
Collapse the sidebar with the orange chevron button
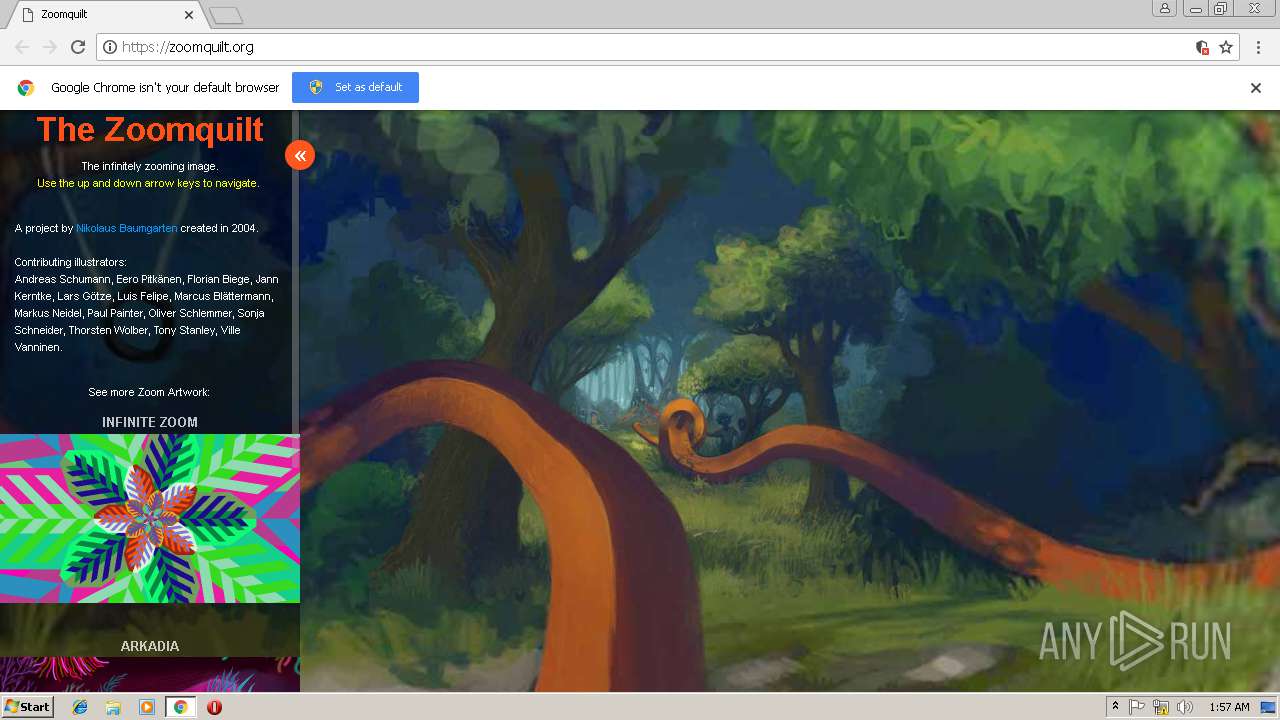pos(300,155)
